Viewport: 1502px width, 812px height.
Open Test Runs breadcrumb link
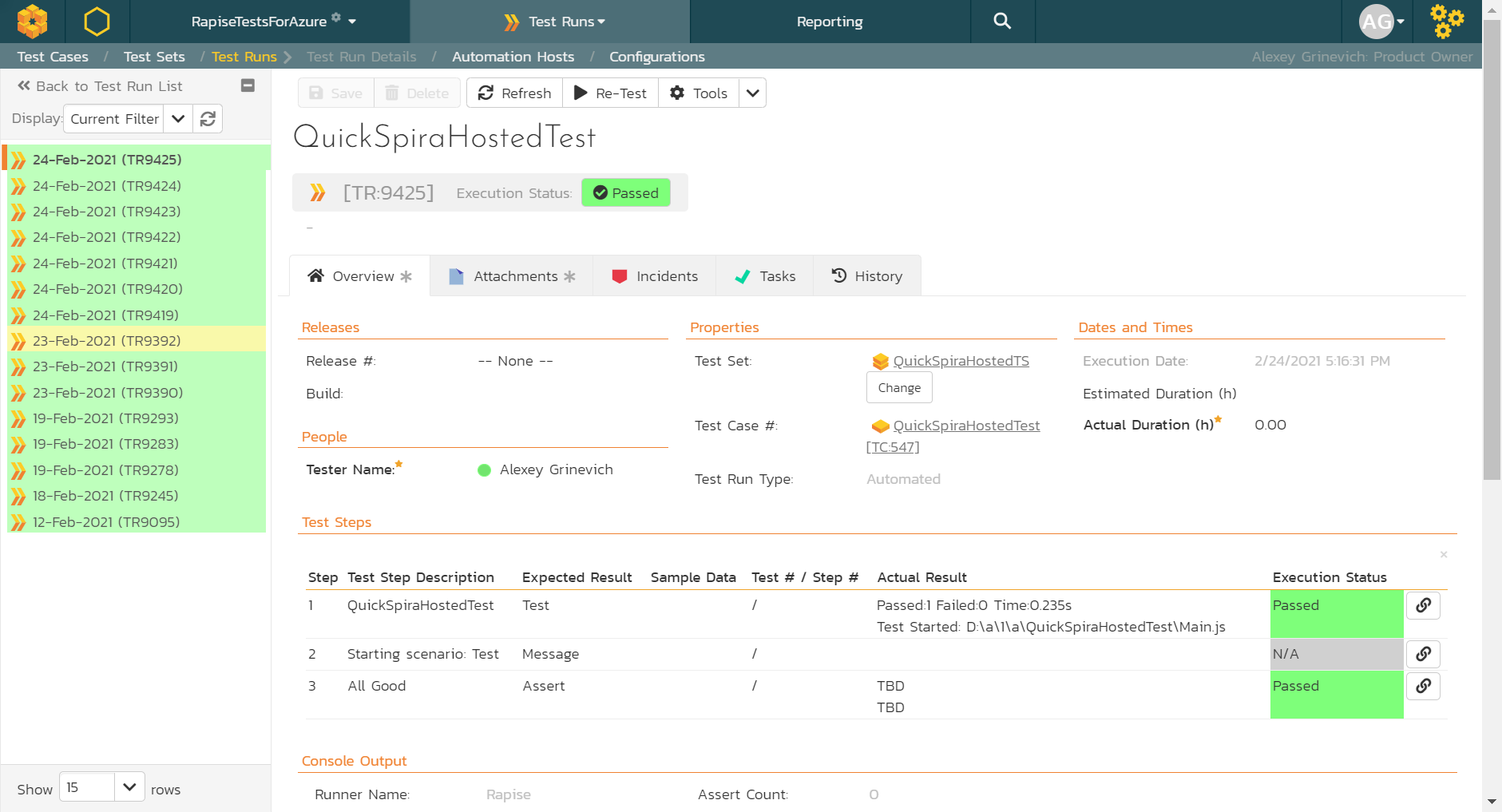tap(244, 57)
